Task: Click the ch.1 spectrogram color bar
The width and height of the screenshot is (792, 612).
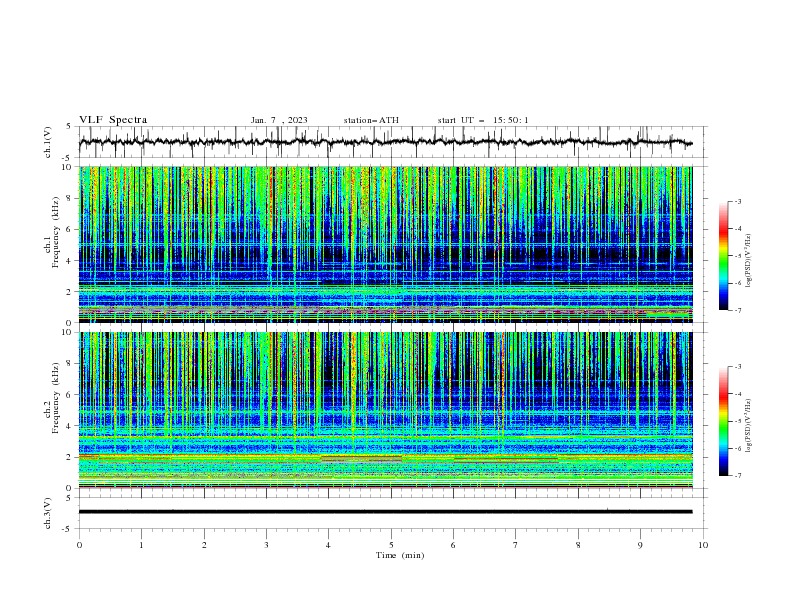Action: [x=723, y=255]
